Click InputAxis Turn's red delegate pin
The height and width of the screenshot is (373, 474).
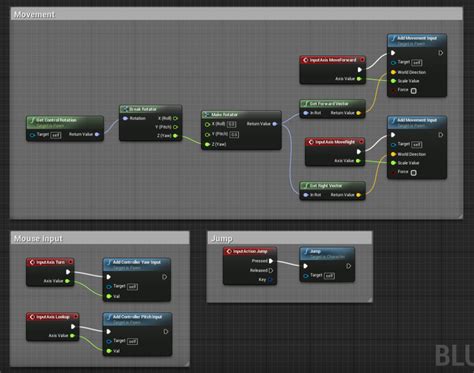click(71, 262)
